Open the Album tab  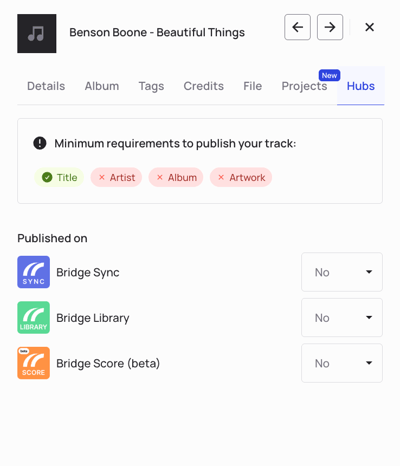click(x=102, y=86)
